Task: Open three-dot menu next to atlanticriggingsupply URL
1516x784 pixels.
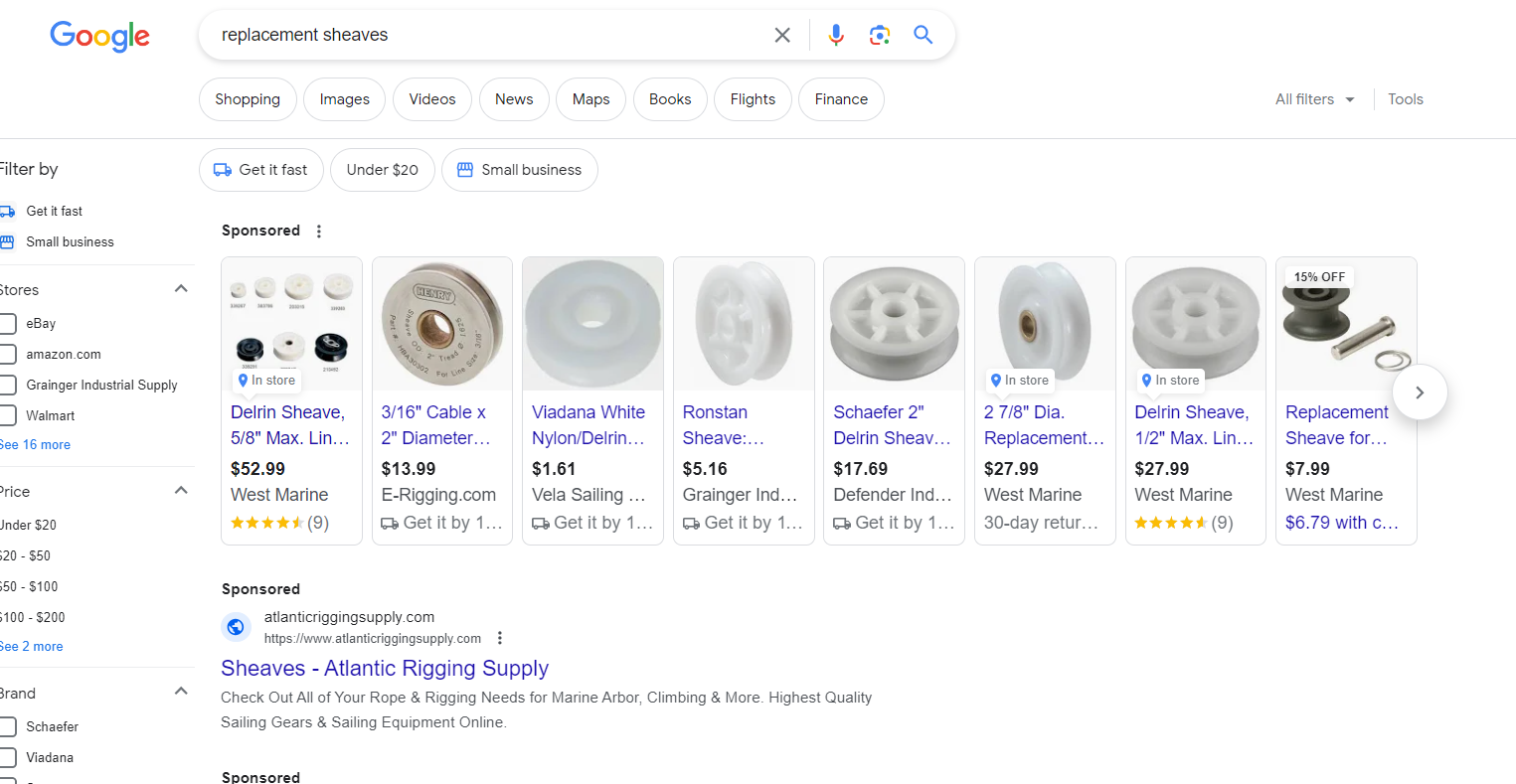Action: pyautogui.click(x=500, y=638)
